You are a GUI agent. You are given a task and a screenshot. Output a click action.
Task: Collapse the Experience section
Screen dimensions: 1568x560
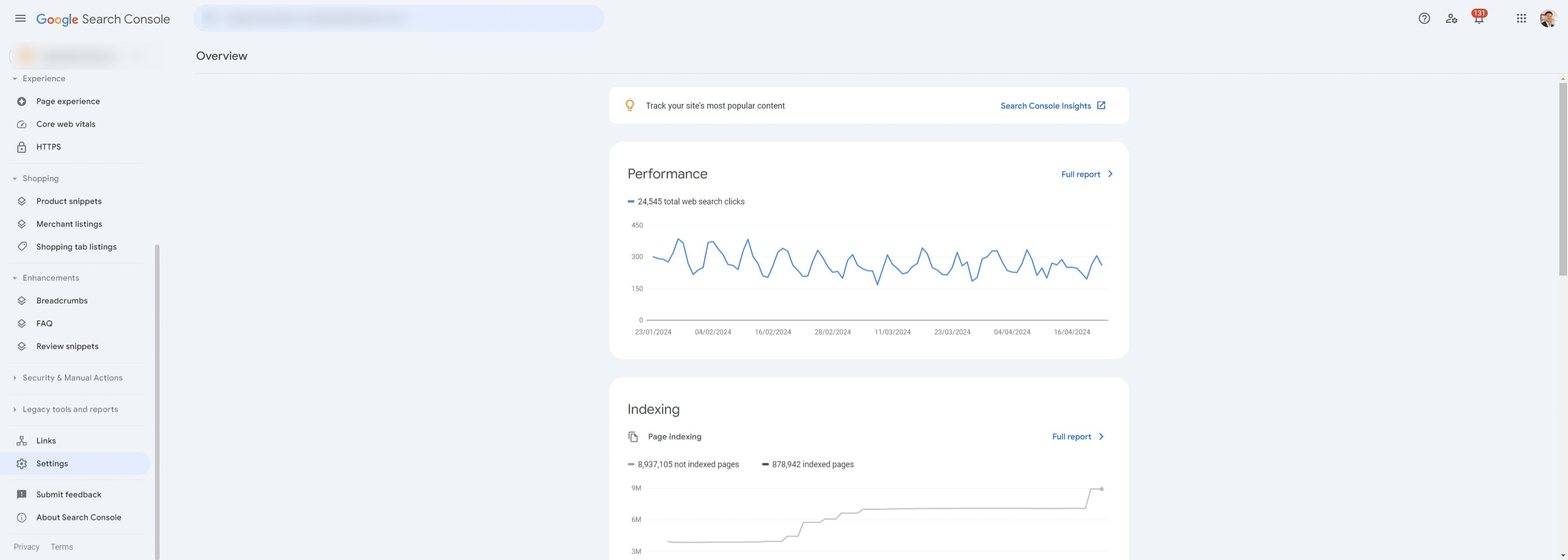tap(15, 78)
